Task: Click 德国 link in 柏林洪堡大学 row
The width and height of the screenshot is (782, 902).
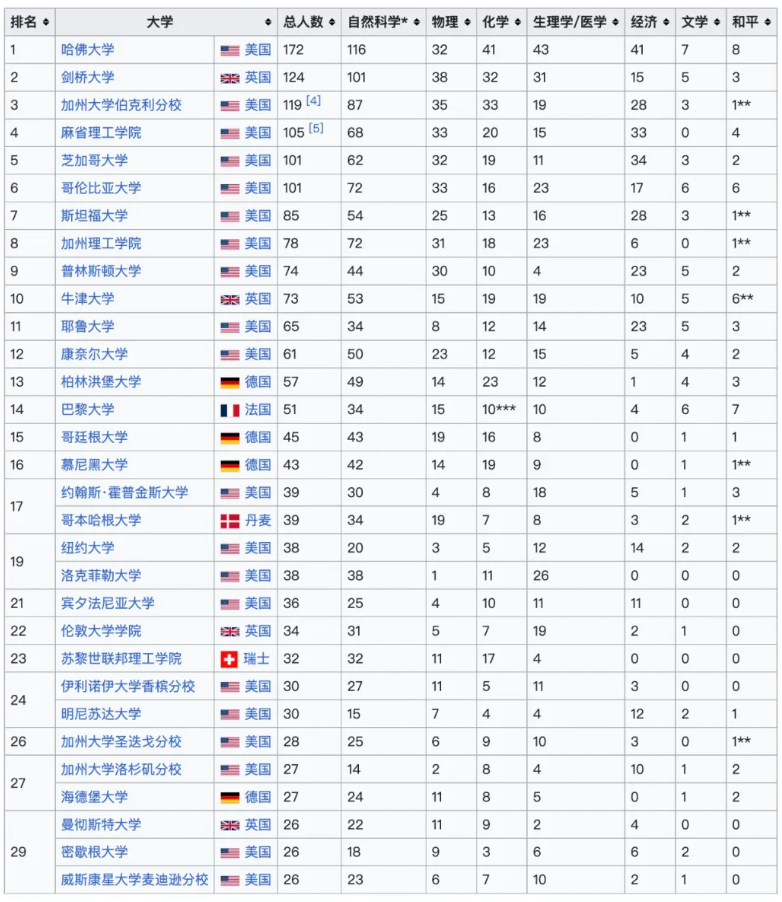Action: click(258, 382)
